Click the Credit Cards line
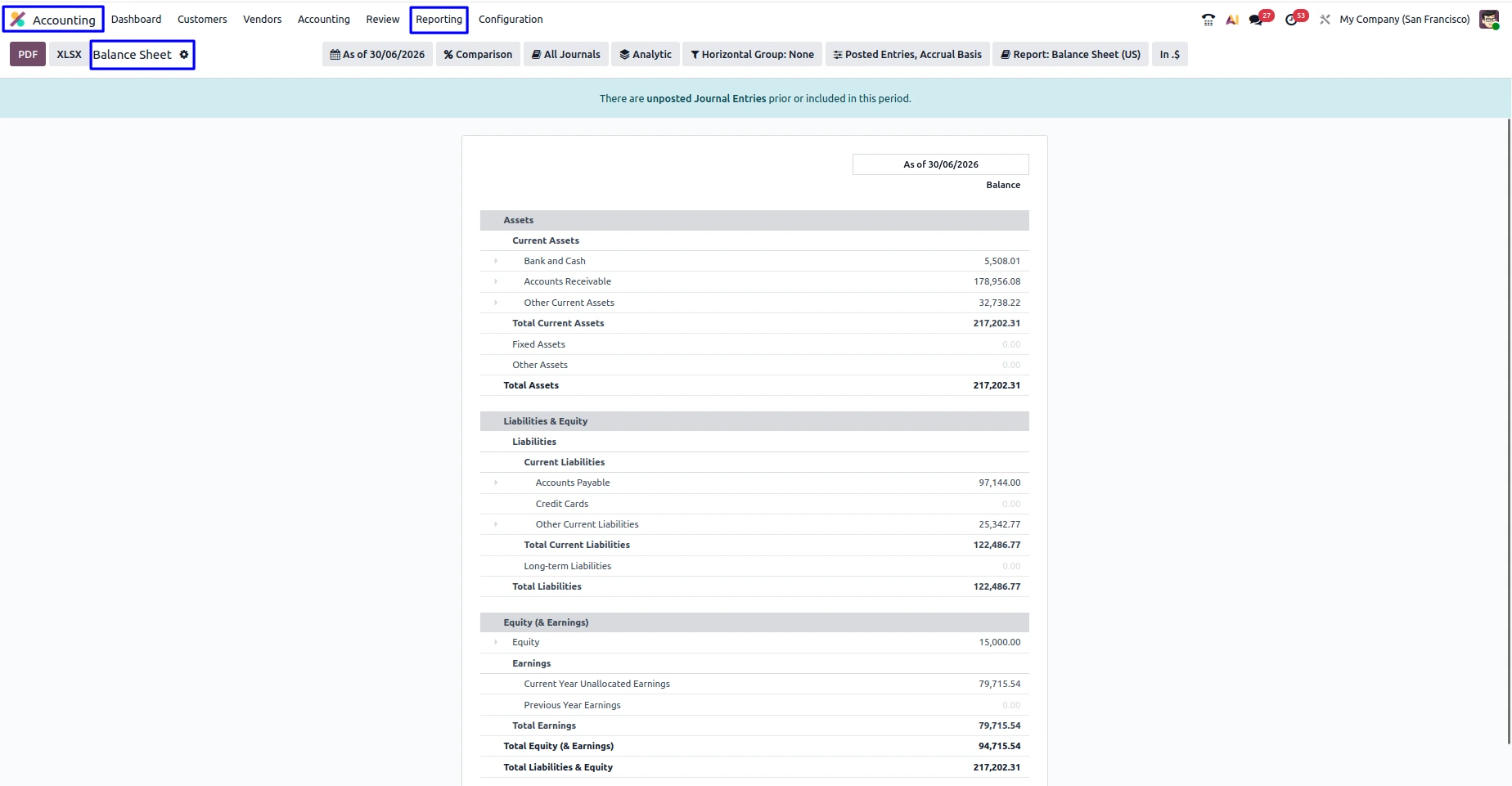 (754, 504)
